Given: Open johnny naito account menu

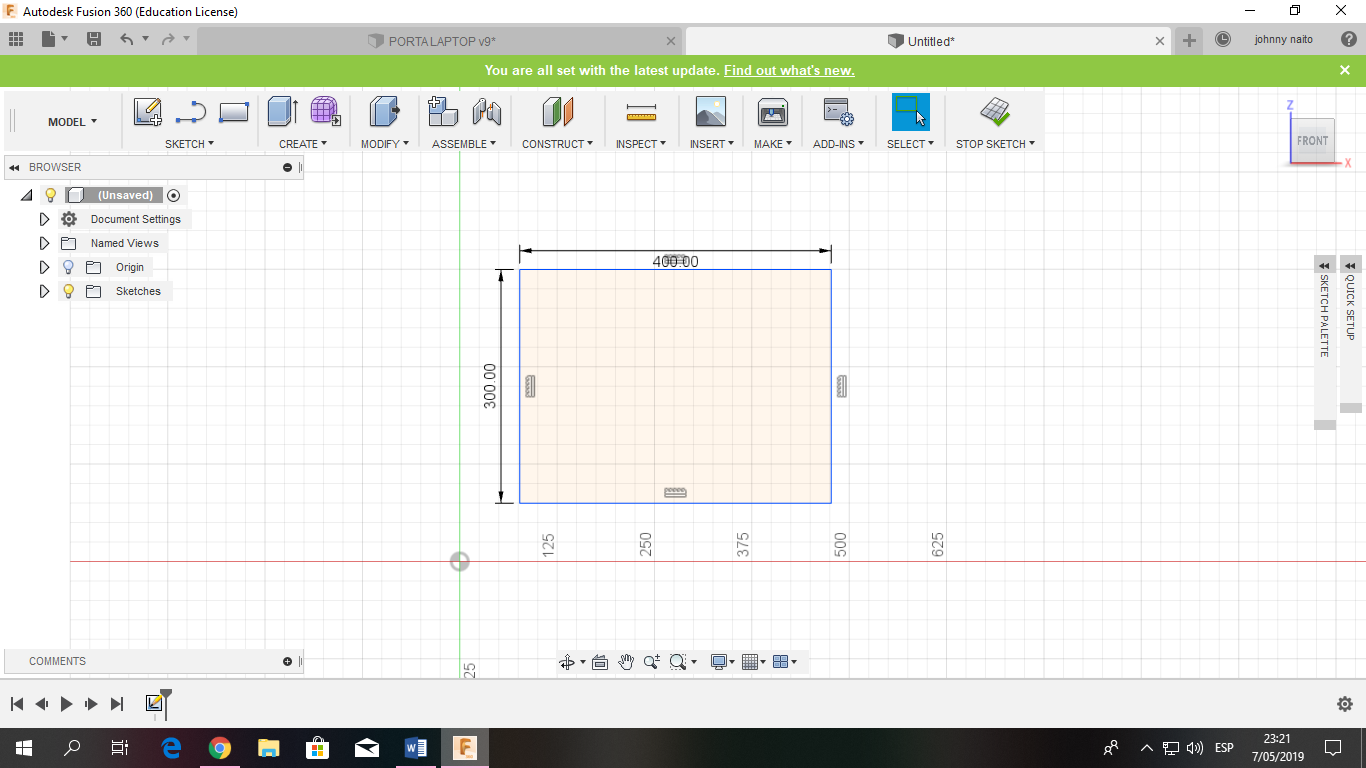Looking at the screenshot, I should point(1284,40).
